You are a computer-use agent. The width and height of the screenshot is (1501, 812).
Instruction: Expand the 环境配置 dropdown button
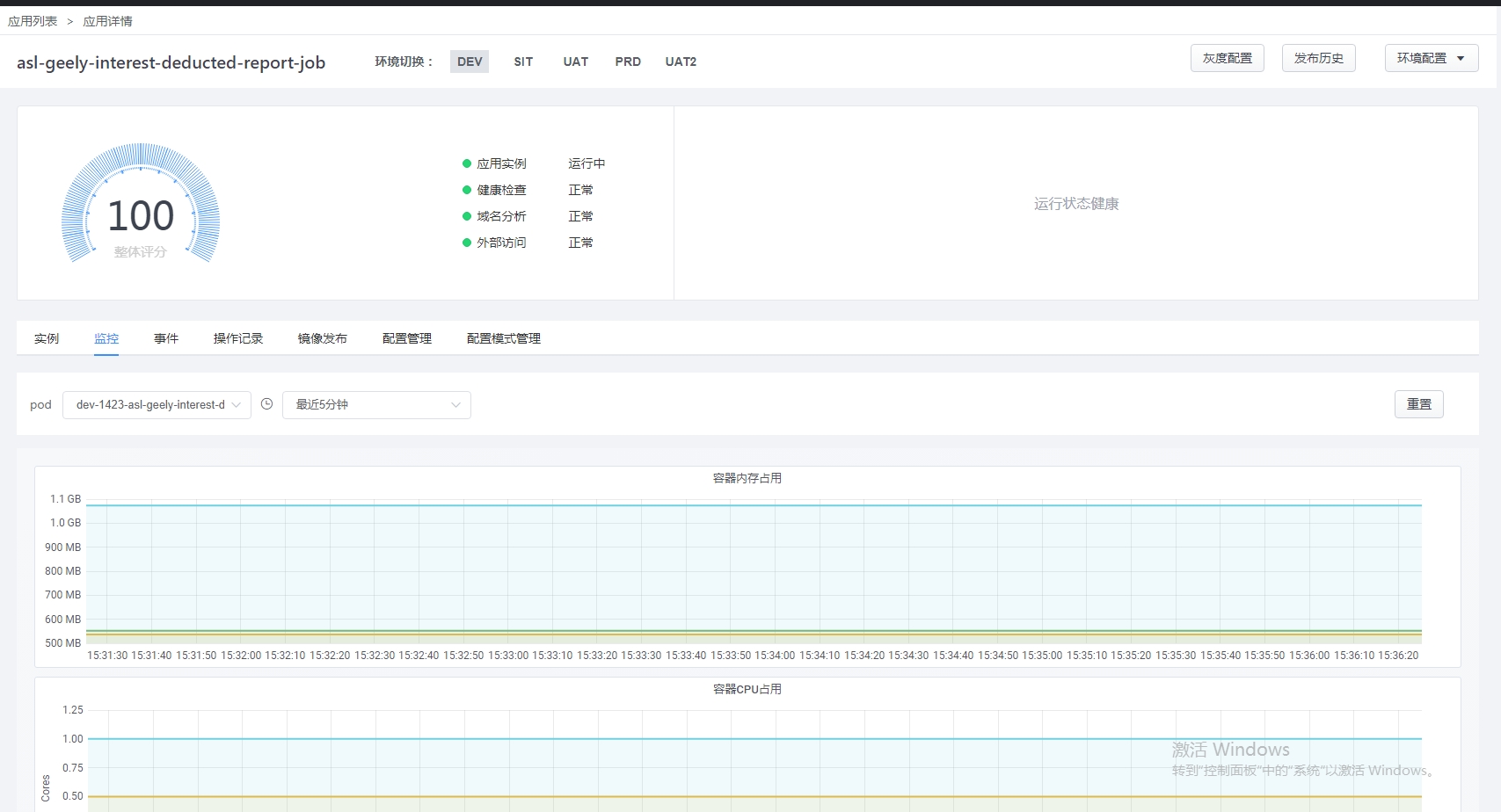coord(1431,58)
